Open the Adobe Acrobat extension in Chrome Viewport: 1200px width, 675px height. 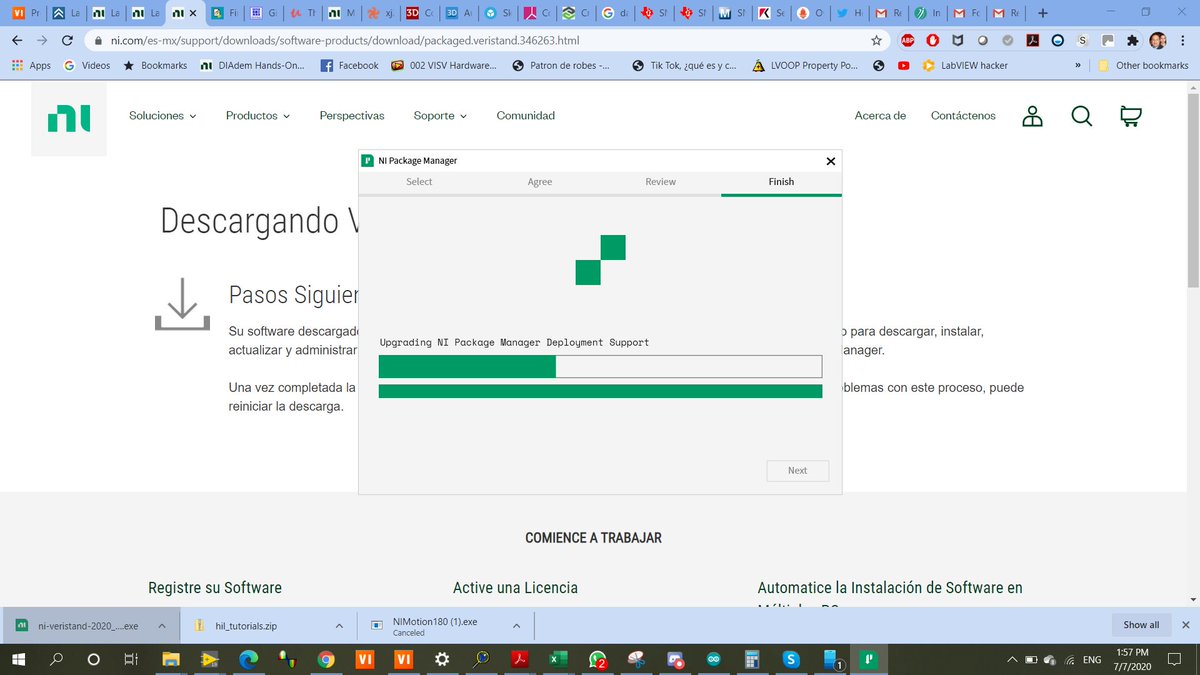[x=1032, y=41]
